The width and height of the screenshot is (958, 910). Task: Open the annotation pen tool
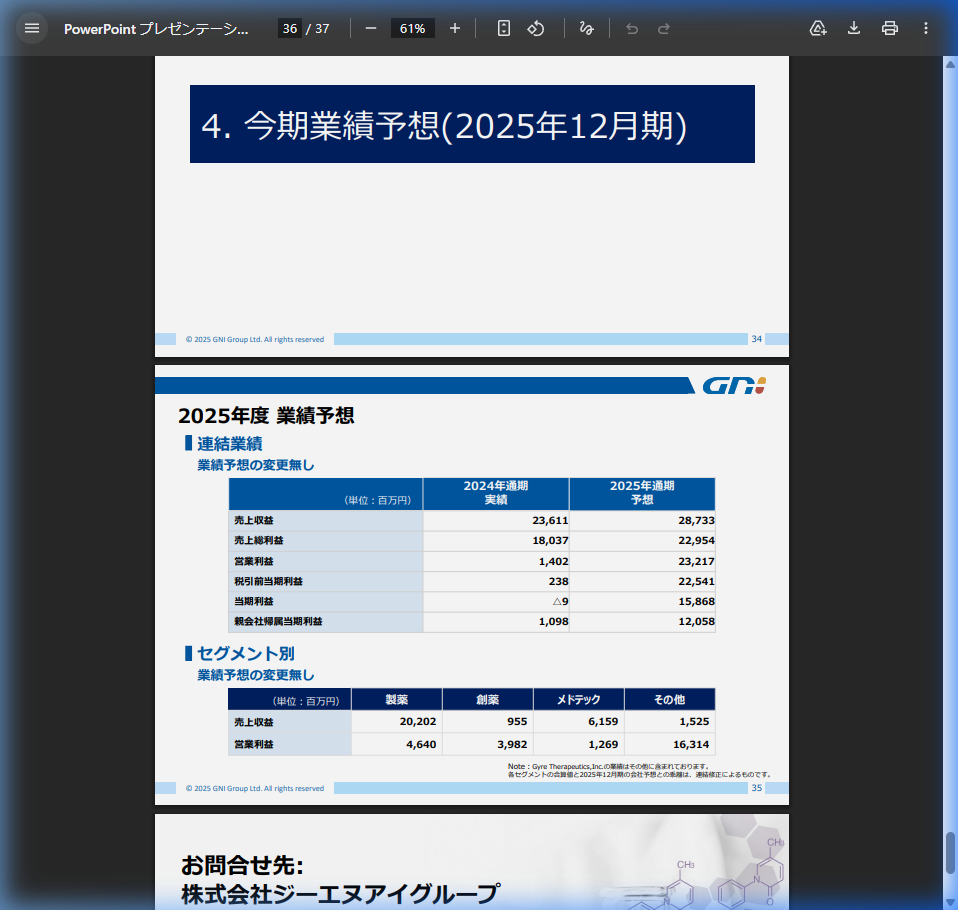pos(587,28)
